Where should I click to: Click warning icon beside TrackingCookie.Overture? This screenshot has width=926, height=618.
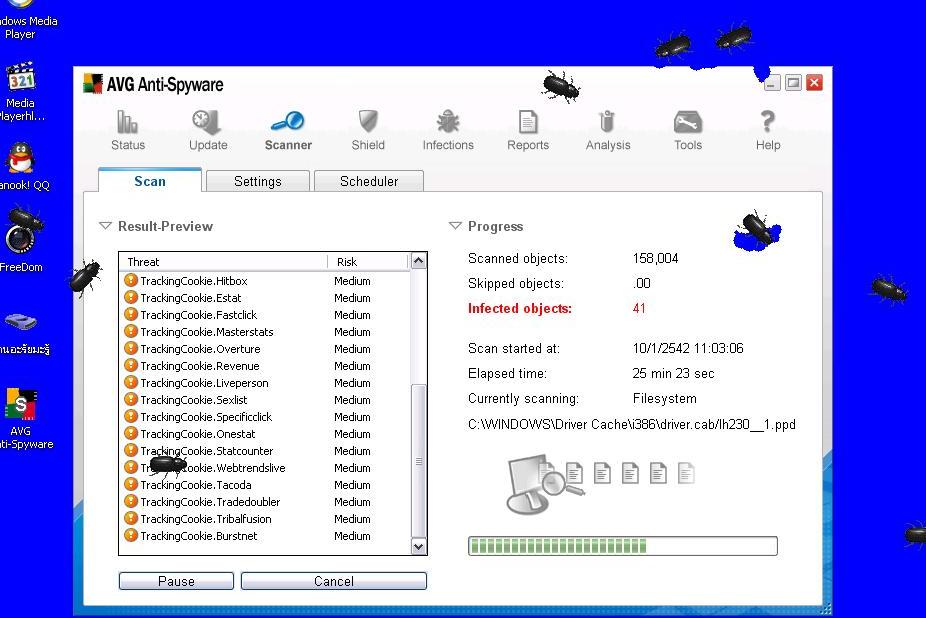[x=131, y=349]
